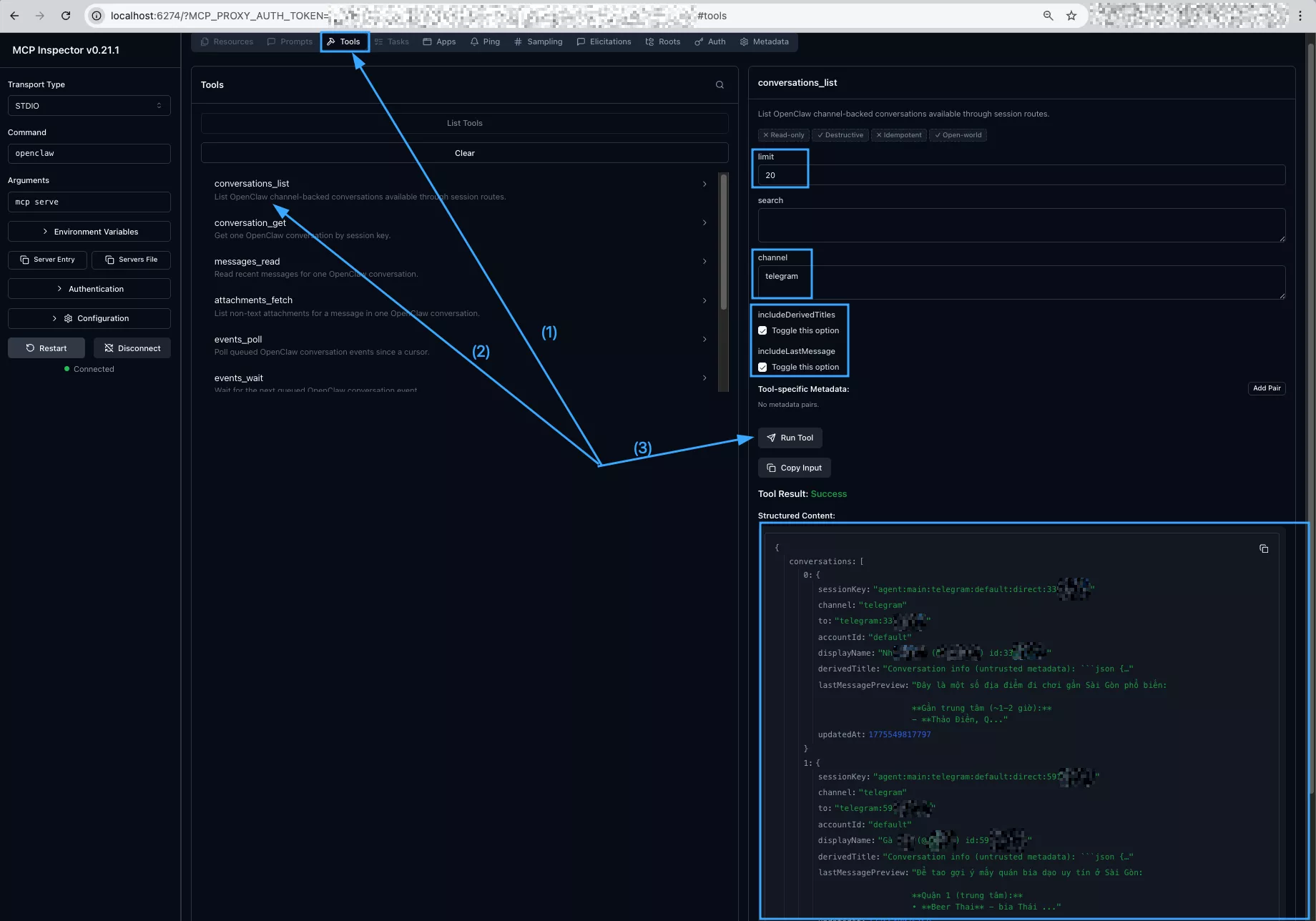Click into the search text field

tap(1021, 225)
